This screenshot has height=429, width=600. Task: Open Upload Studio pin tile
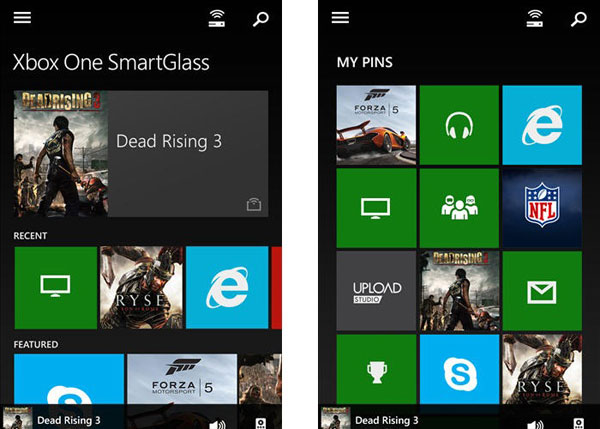[376, 291]
